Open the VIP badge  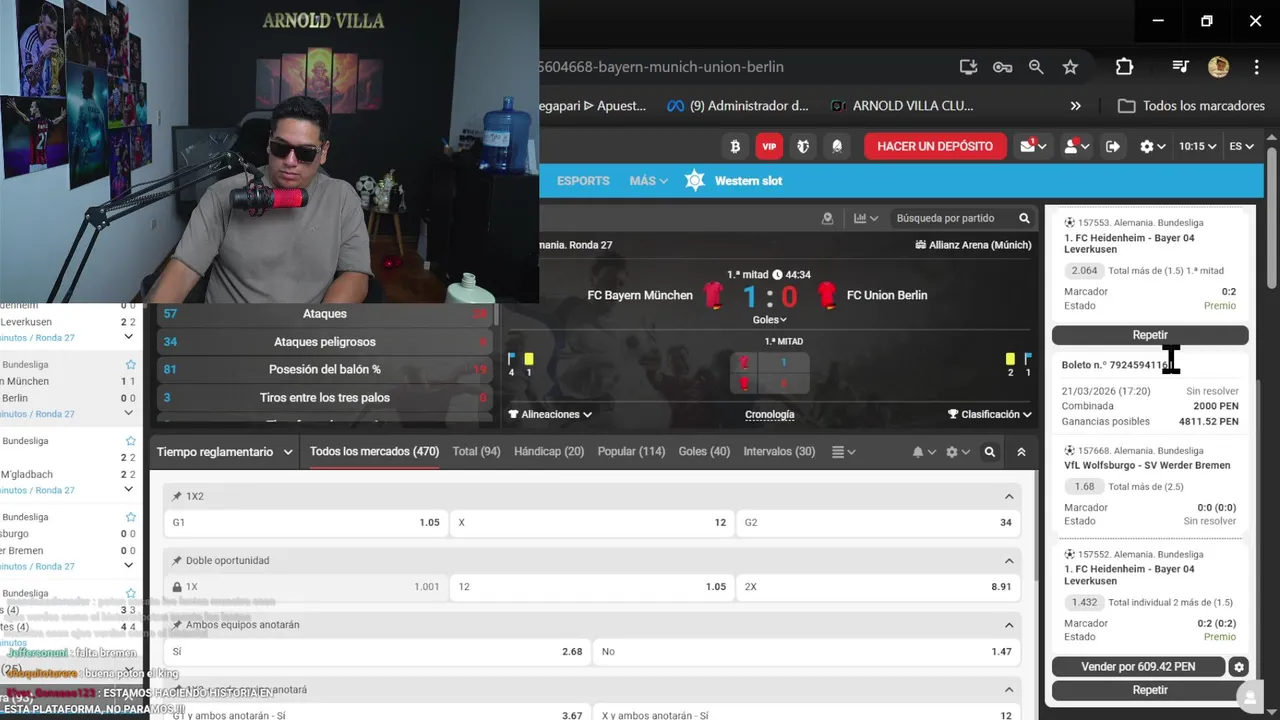(769, 146)
